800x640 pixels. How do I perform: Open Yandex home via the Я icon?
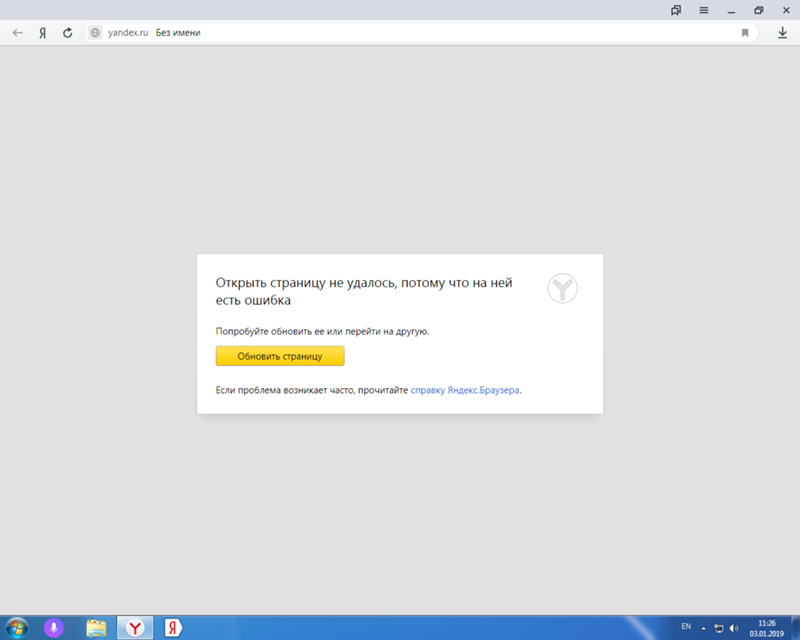pos(43,33)
